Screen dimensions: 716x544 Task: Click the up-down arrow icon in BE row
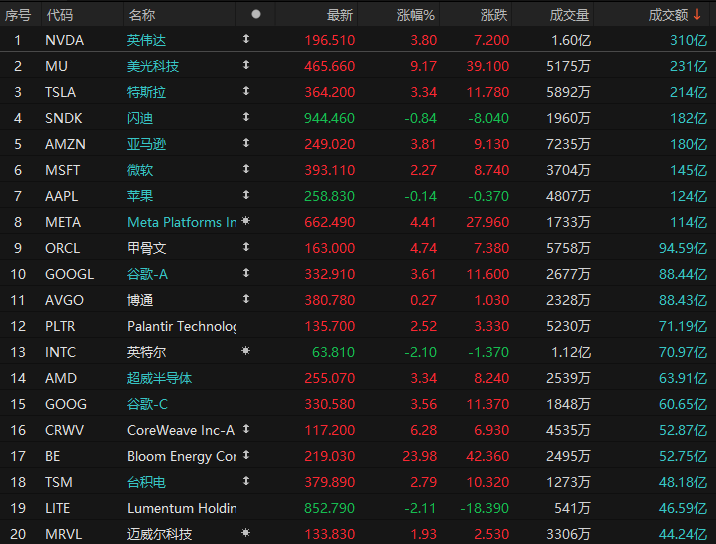click(246, 455)
